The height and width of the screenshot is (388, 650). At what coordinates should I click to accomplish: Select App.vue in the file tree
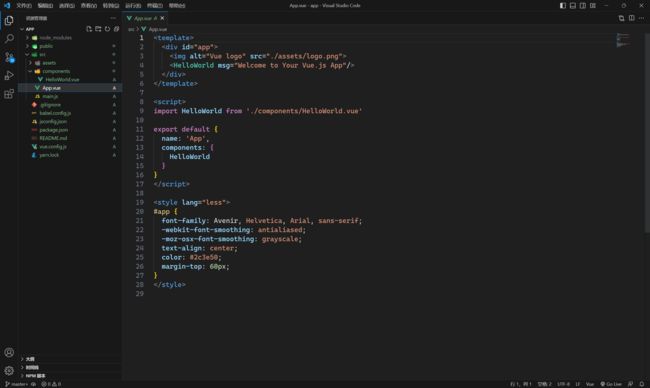(x=70, y=88)
